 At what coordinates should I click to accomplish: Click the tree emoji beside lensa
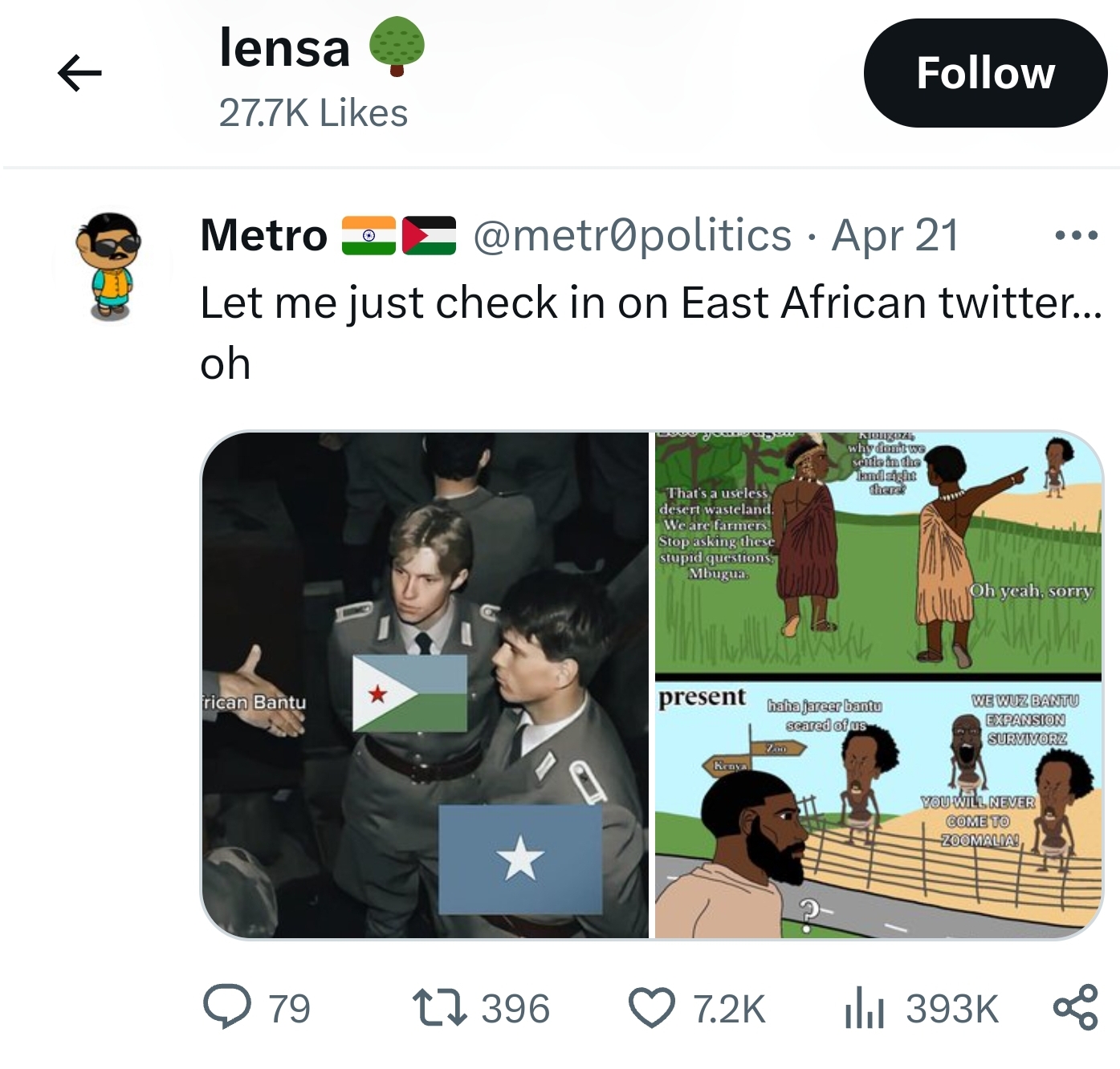click(x=397, y=48)
